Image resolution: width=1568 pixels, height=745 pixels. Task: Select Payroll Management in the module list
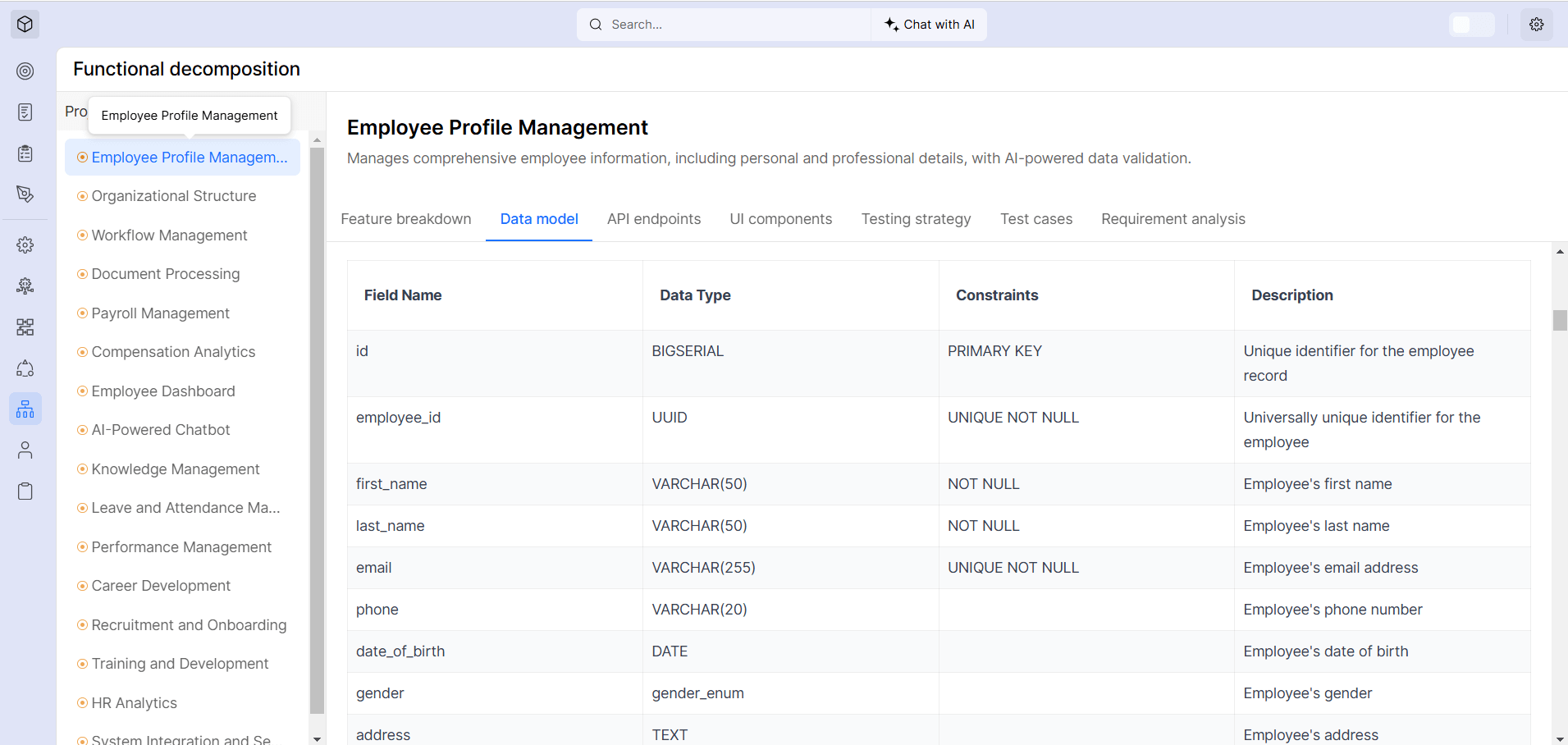coord(160,313)
